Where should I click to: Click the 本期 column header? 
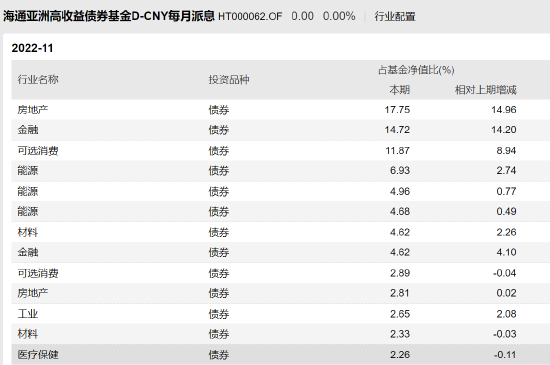pyautogui.click(x=400, y=90)
